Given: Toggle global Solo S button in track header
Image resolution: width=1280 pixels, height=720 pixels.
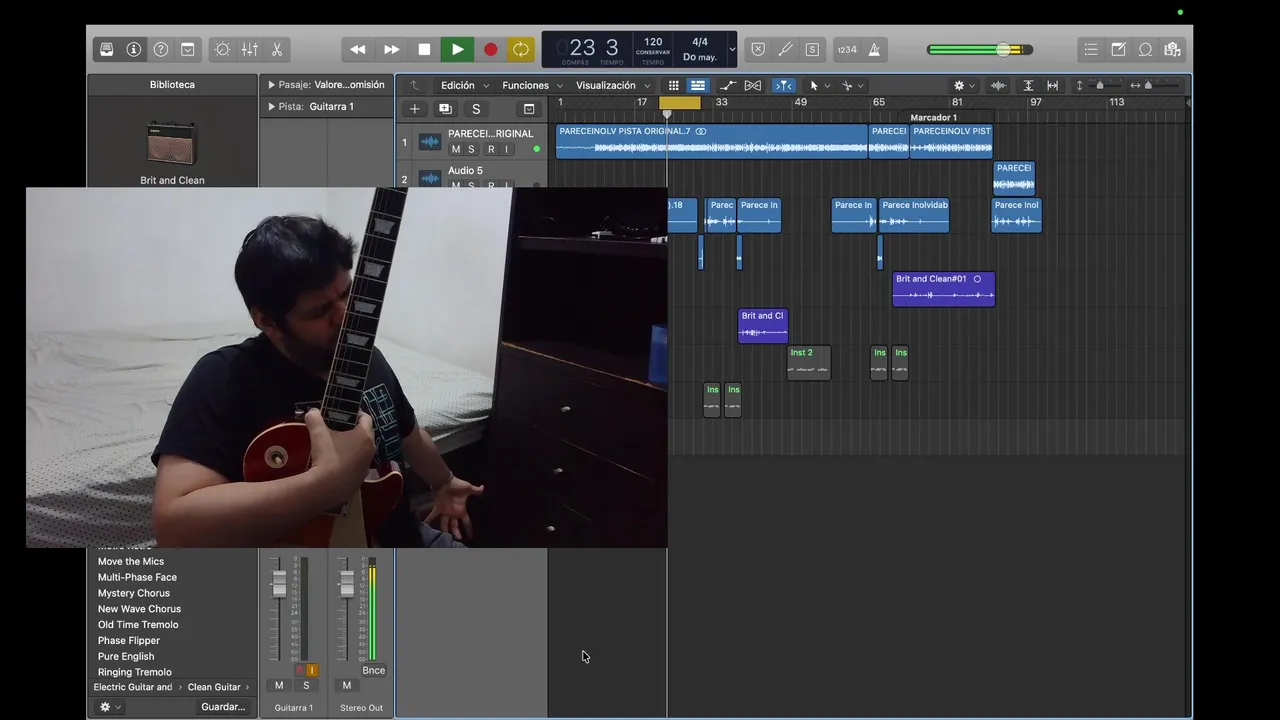Looking at the screenshot, I should 476,109.
